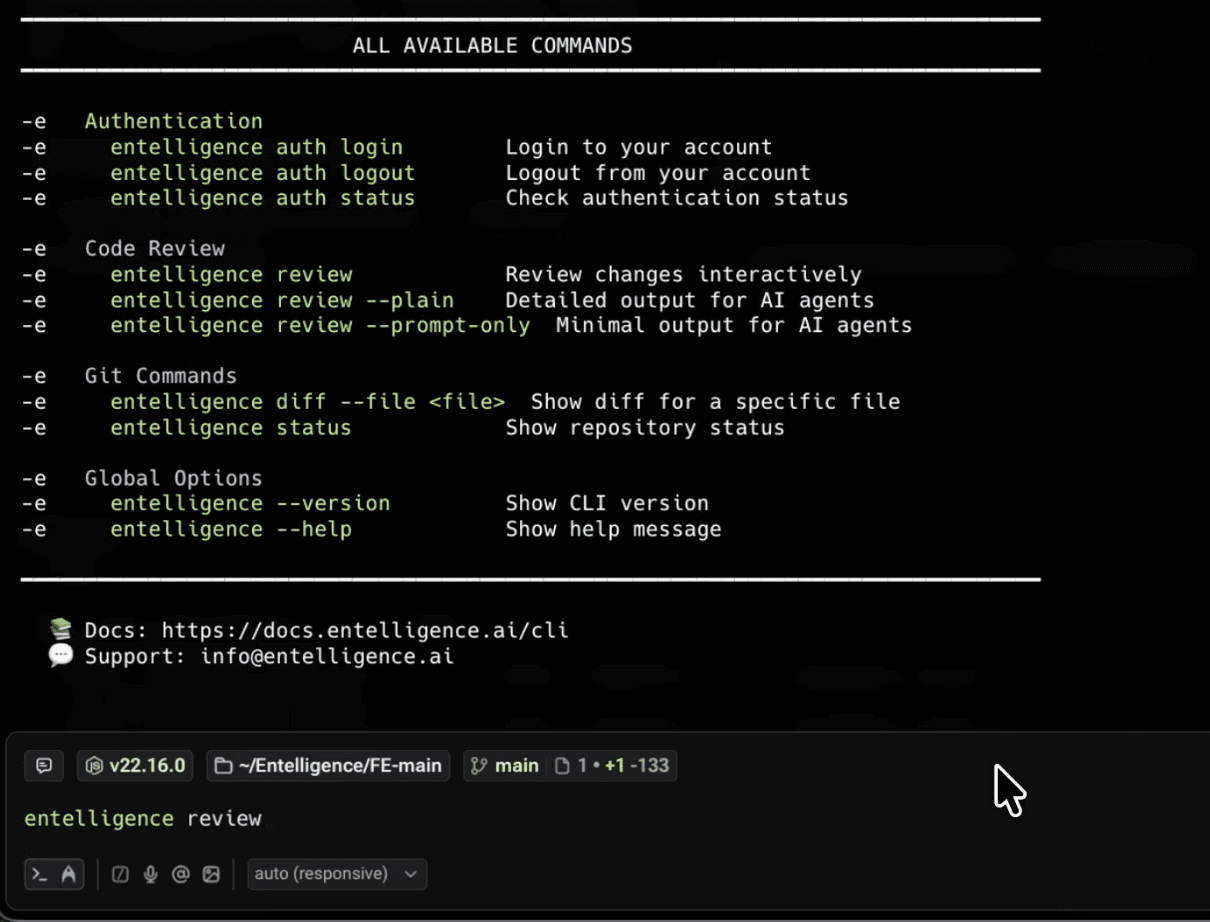Image resolution: width=1210 pixels, height=922 pixels.
Task: Click the 'entelligence auth login' command text
Action: [256, 147]
